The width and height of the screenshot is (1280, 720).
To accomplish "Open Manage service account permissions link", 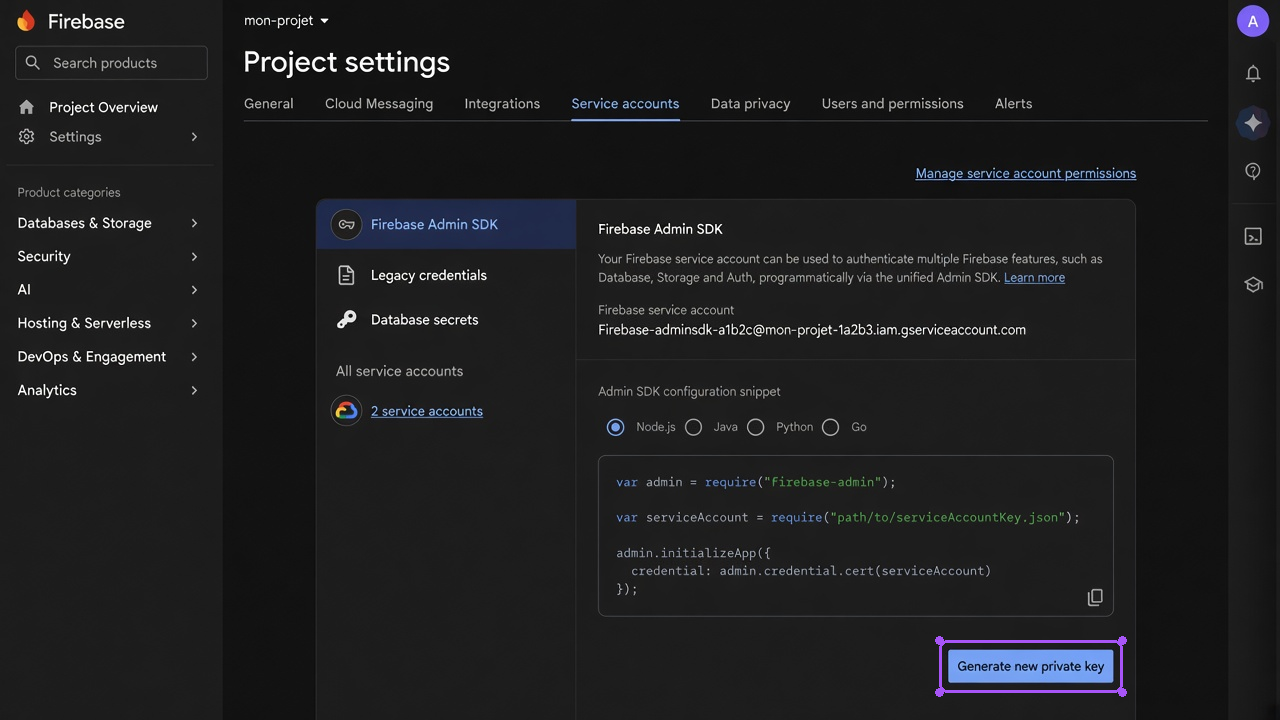I will (1026, 174).
